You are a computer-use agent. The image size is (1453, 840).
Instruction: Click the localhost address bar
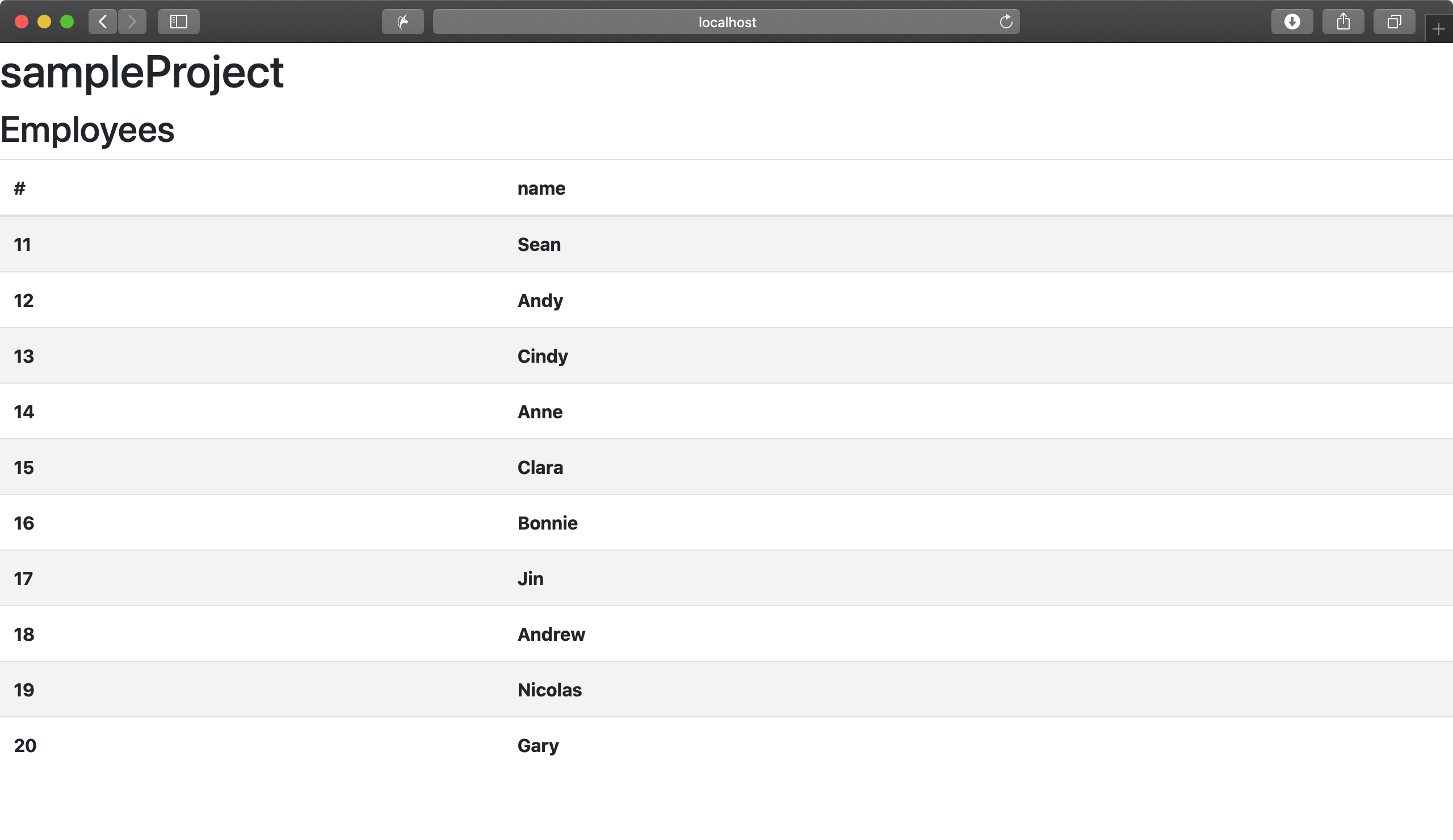tap(726, 22)
